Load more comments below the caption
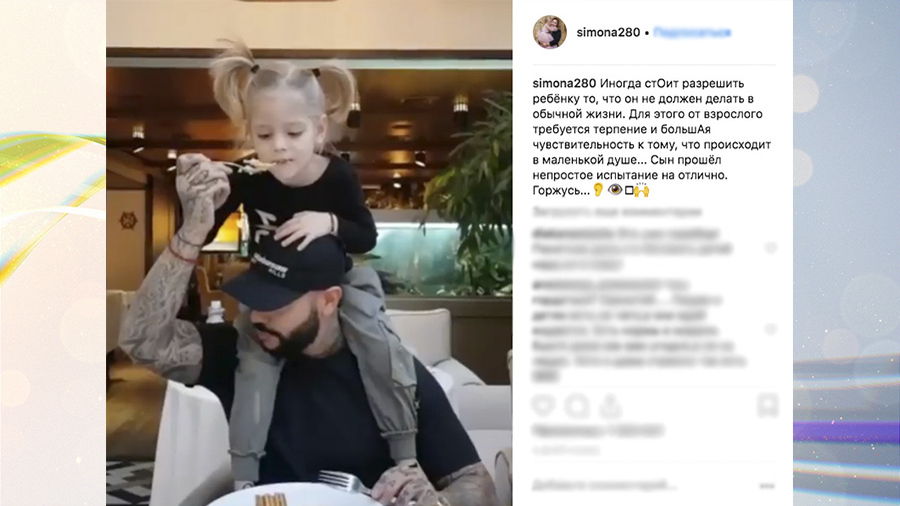This screenshot has width=900, height=506. 617,212
